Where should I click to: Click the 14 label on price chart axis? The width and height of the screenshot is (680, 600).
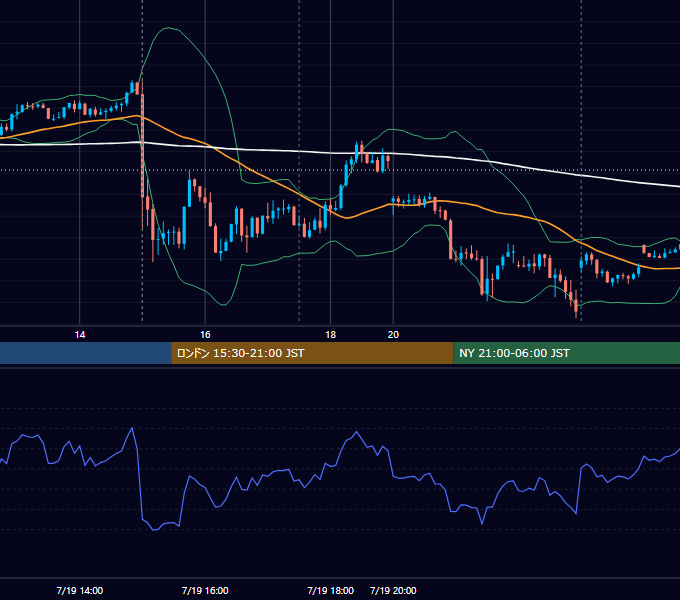pyautogui.click(x=80, y=335)
